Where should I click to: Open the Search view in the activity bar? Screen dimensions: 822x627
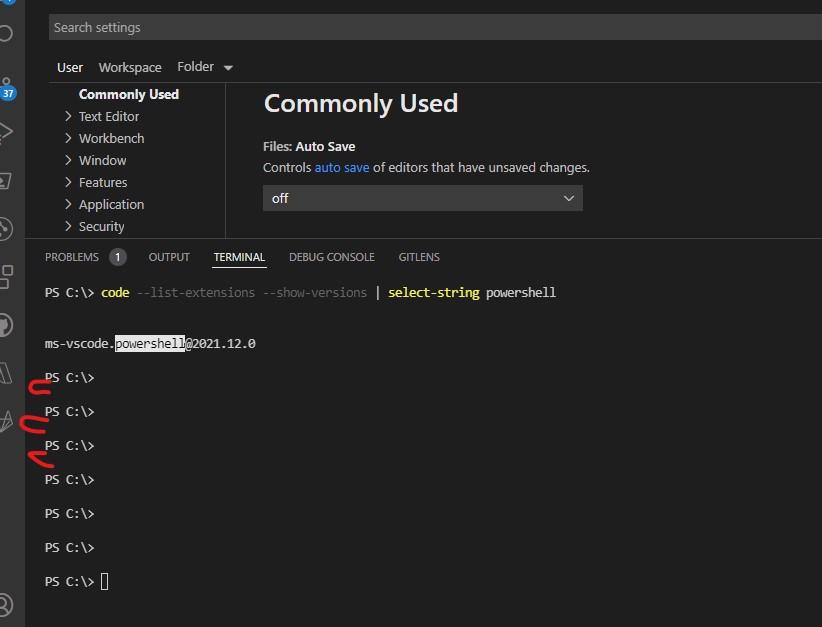pyautogui.click(x=5, y=33)
